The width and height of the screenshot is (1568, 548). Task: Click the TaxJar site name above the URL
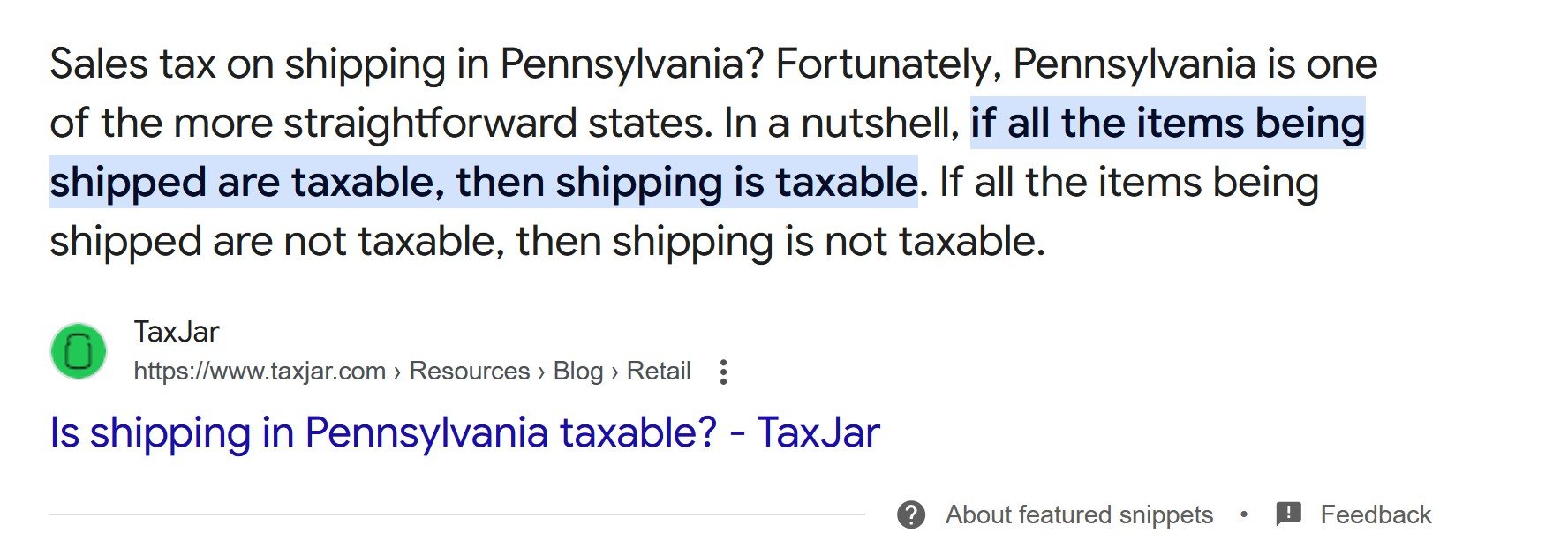(x=177, y=332)
